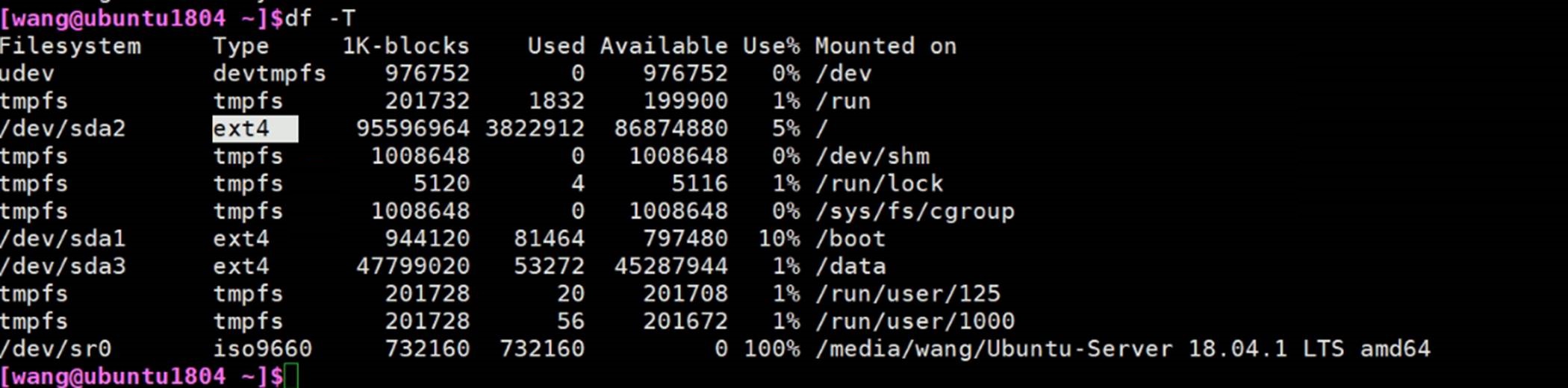1568x388 pixels.
Task: Click the 'Type' column header
Action: (x=240, y=46)
